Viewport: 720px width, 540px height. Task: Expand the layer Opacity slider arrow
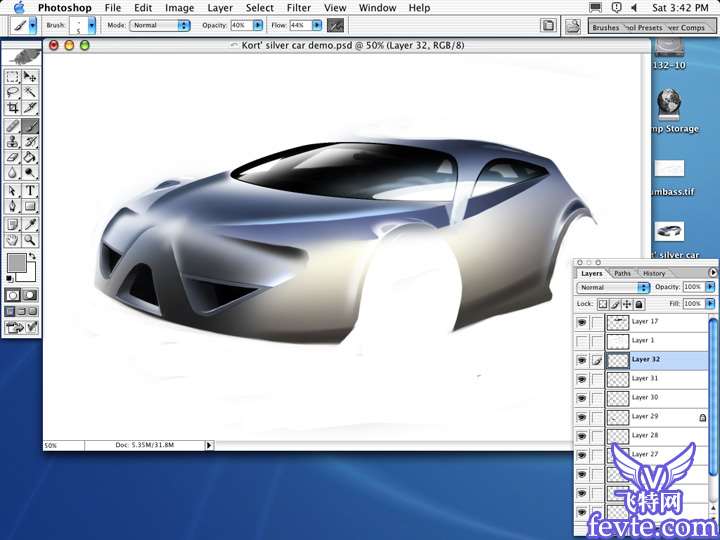711,288
